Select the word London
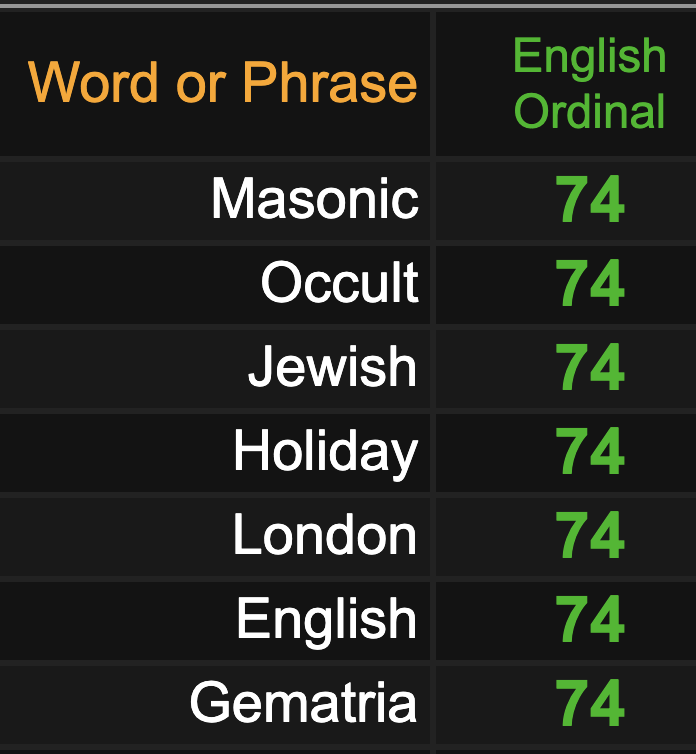 [325, 534]
